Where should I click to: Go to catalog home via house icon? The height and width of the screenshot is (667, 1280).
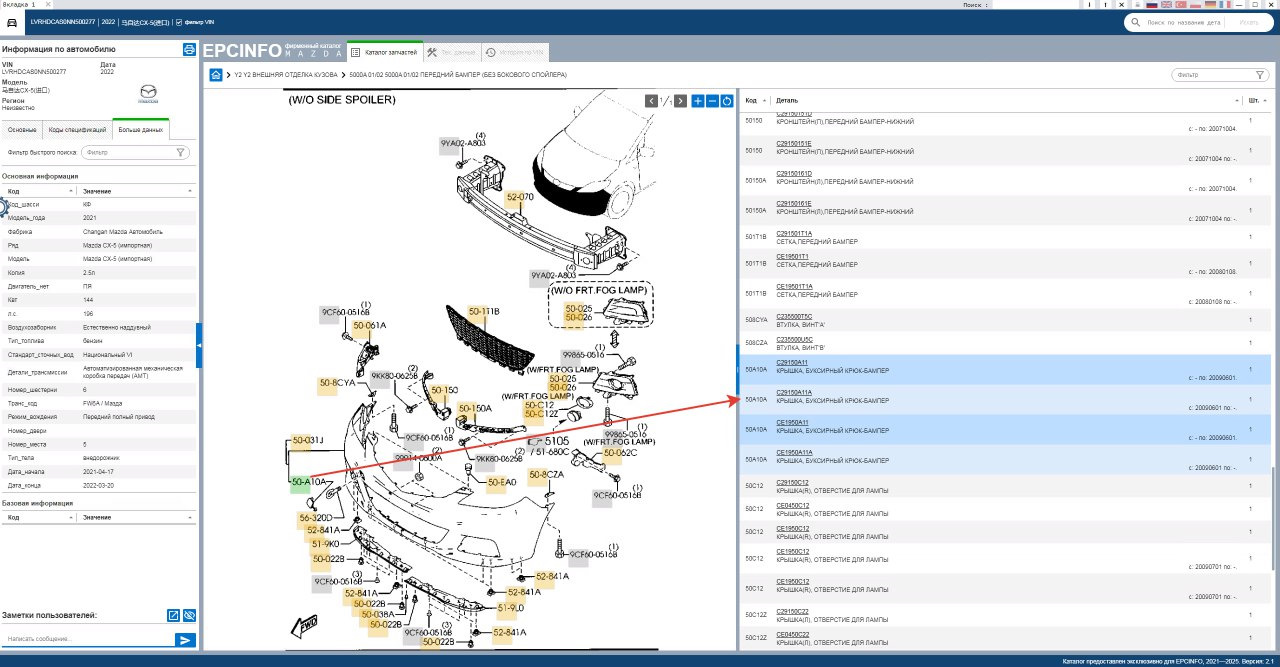(x=216, y=75)
